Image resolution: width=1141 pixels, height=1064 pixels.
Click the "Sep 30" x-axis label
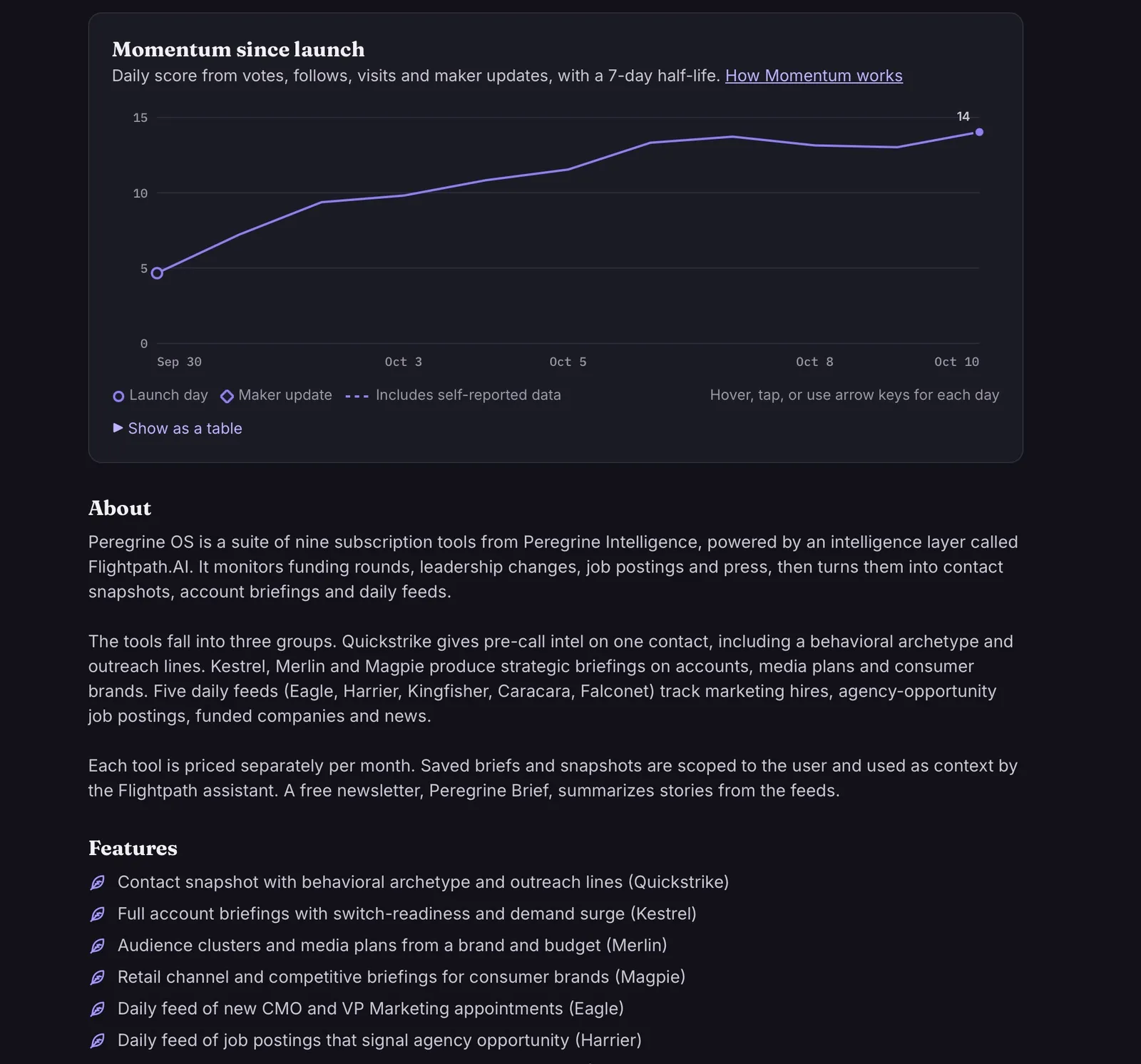coord(179,362)
